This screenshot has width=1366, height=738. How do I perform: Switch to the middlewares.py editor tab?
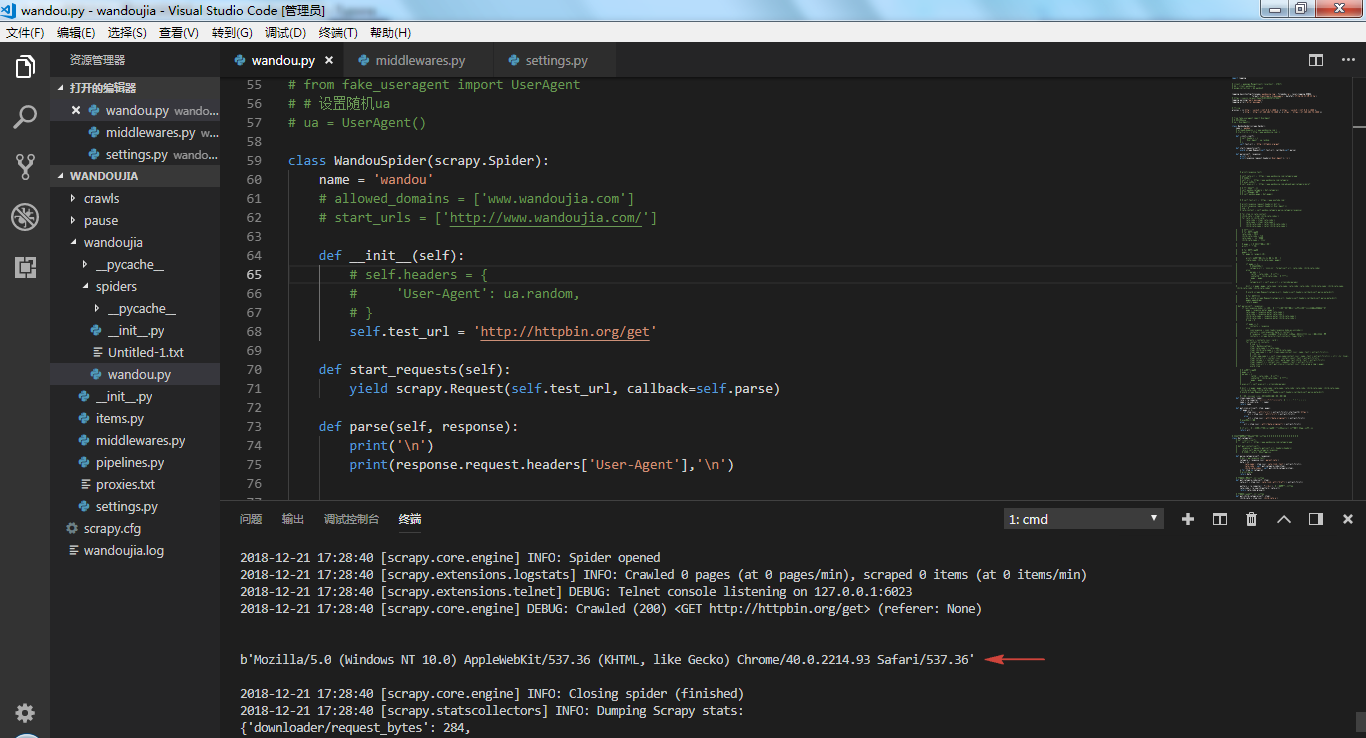(x=420, y=60)
